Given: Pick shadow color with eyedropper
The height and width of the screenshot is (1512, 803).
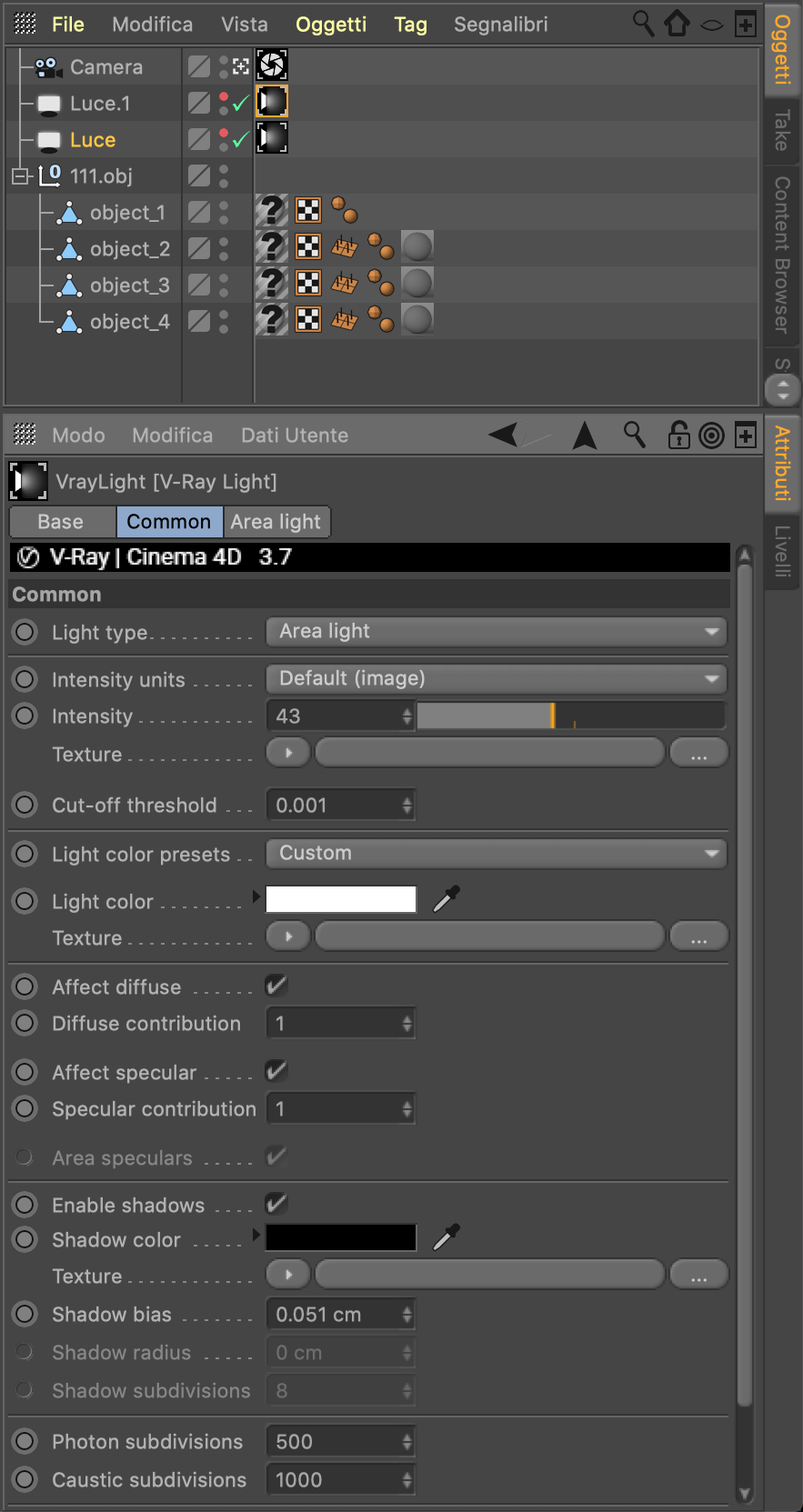Looking at the screenshot, I should [x=446, y=1237].
